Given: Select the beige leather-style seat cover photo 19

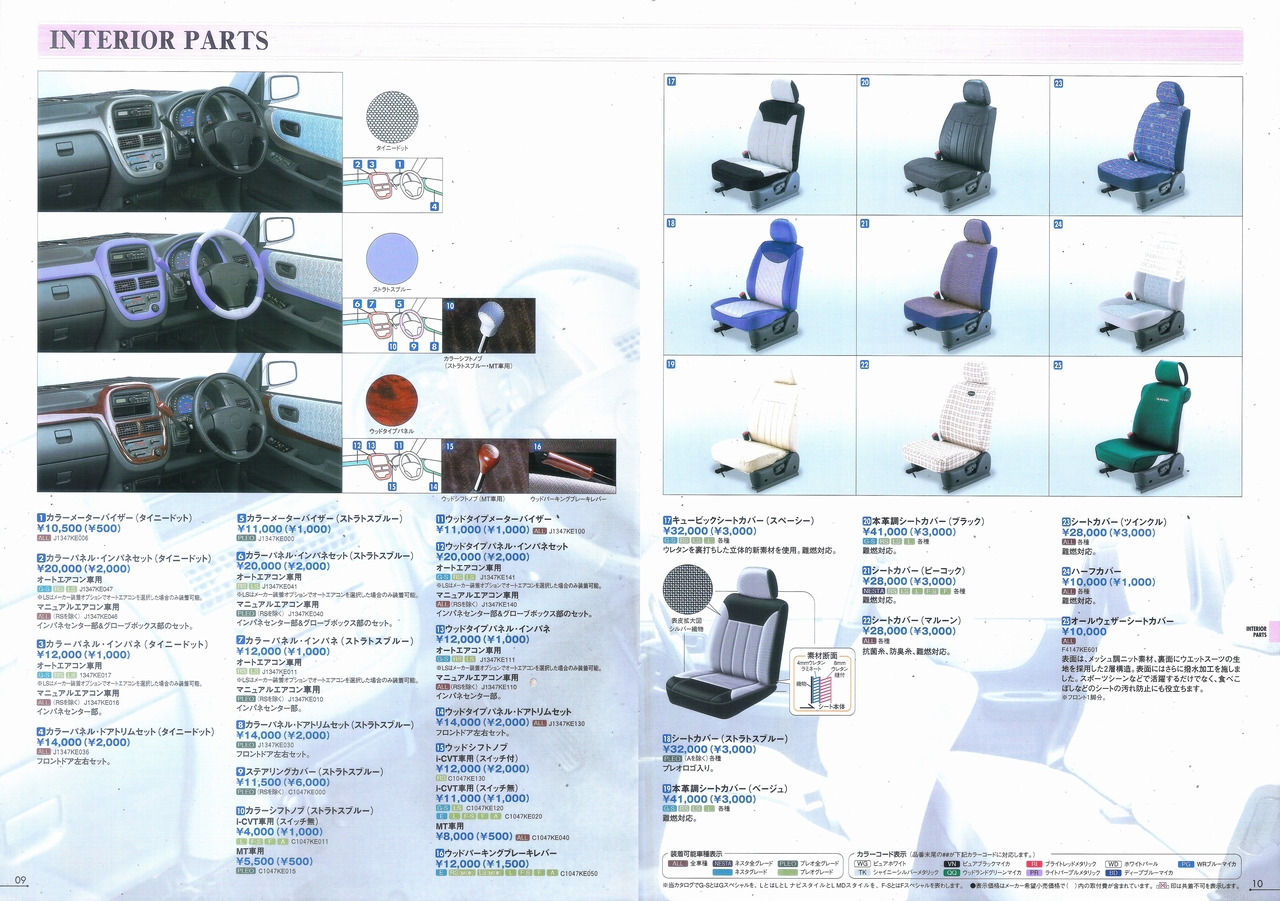Looking at the screenshot, I should click(760, 425).
